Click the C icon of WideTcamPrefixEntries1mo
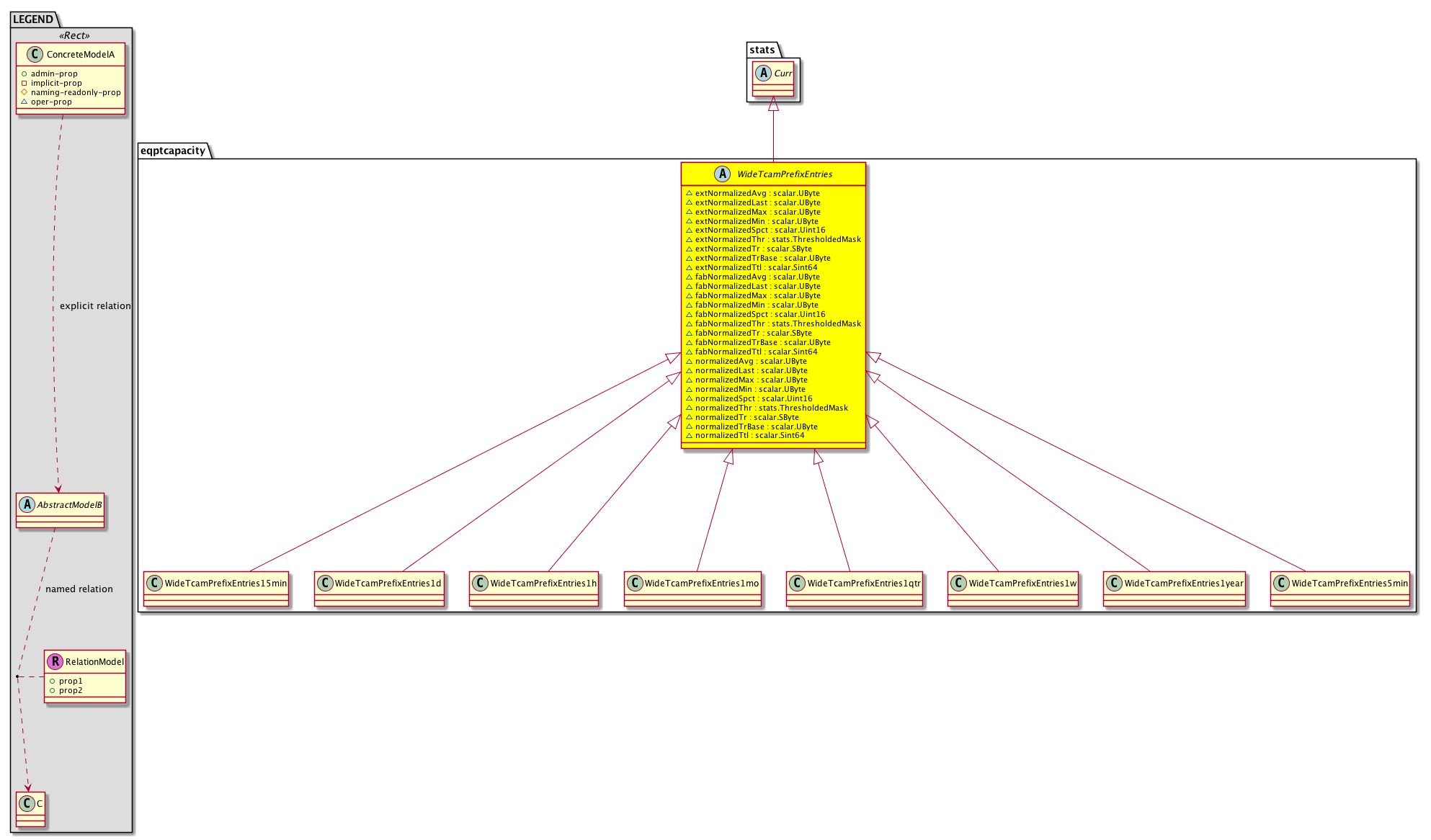1431x840 pixels. pos(635,584)
